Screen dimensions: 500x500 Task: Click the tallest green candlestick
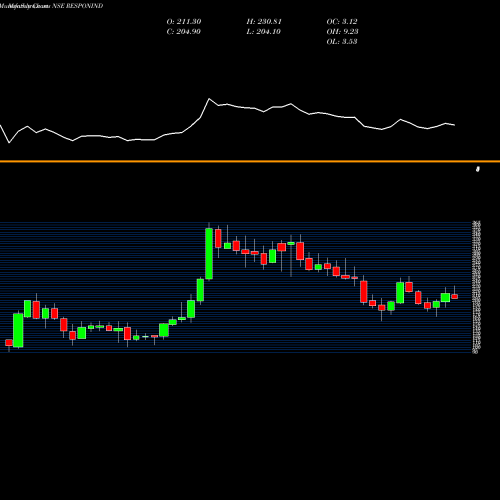click(209, 254)
